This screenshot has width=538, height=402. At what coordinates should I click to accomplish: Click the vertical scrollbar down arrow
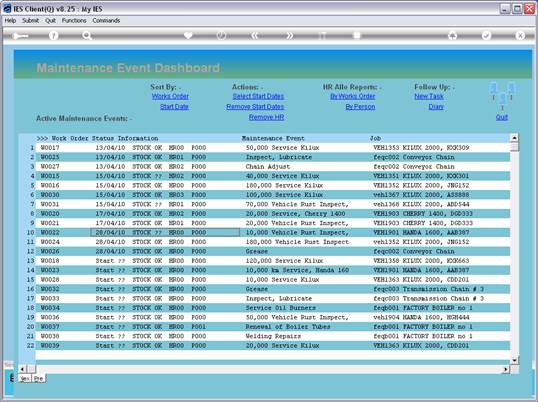[514, 360]
